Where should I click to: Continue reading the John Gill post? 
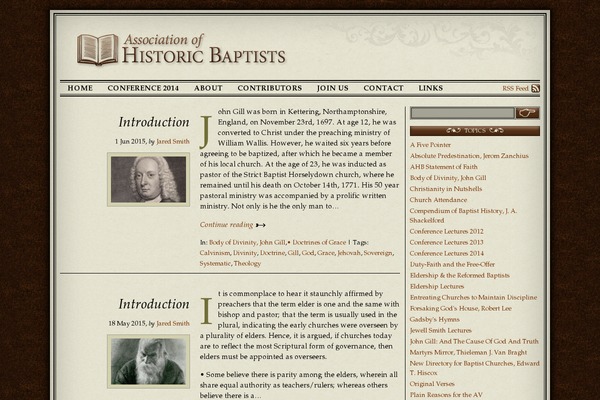point(226,225)
